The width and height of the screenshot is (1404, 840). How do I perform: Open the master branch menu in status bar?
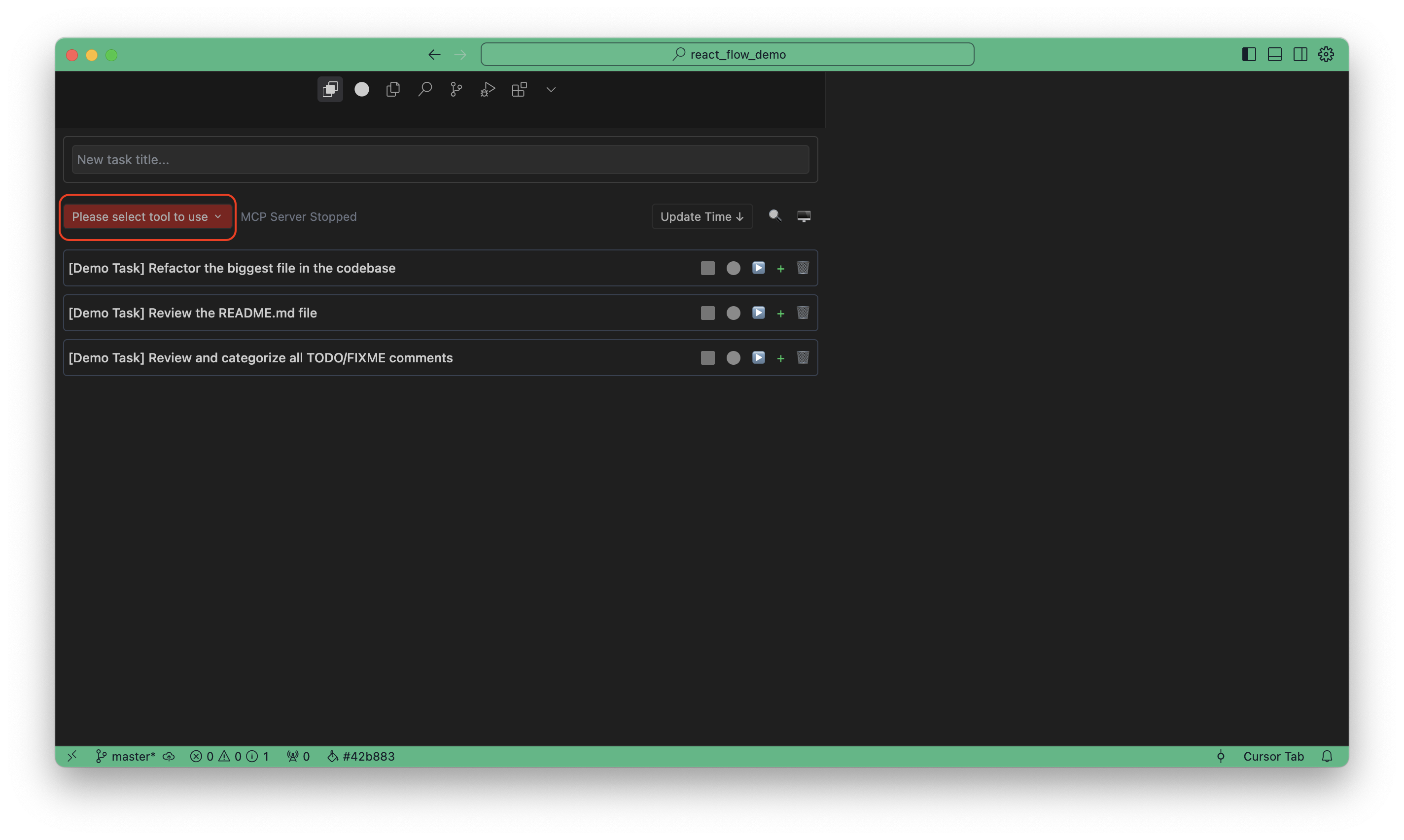pyautogui.click(x=126, y=756)
